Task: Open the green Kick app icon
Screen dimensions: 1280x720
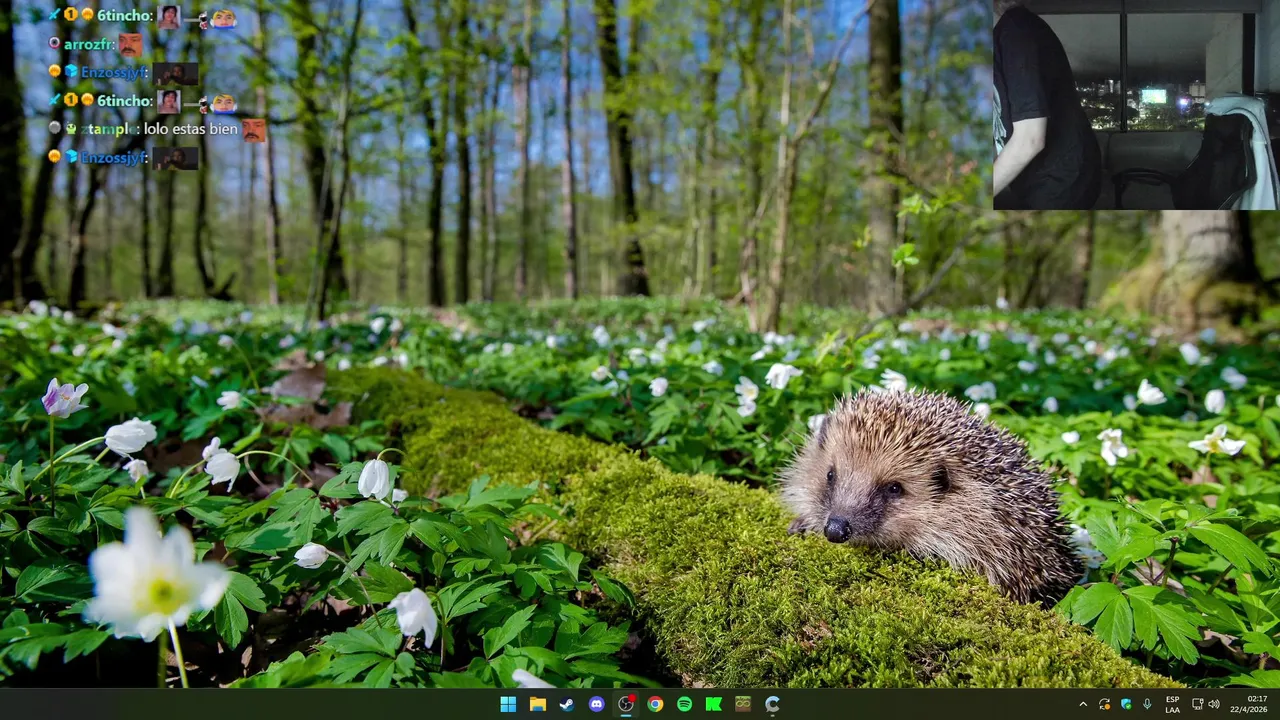Action: coord(714,704)
